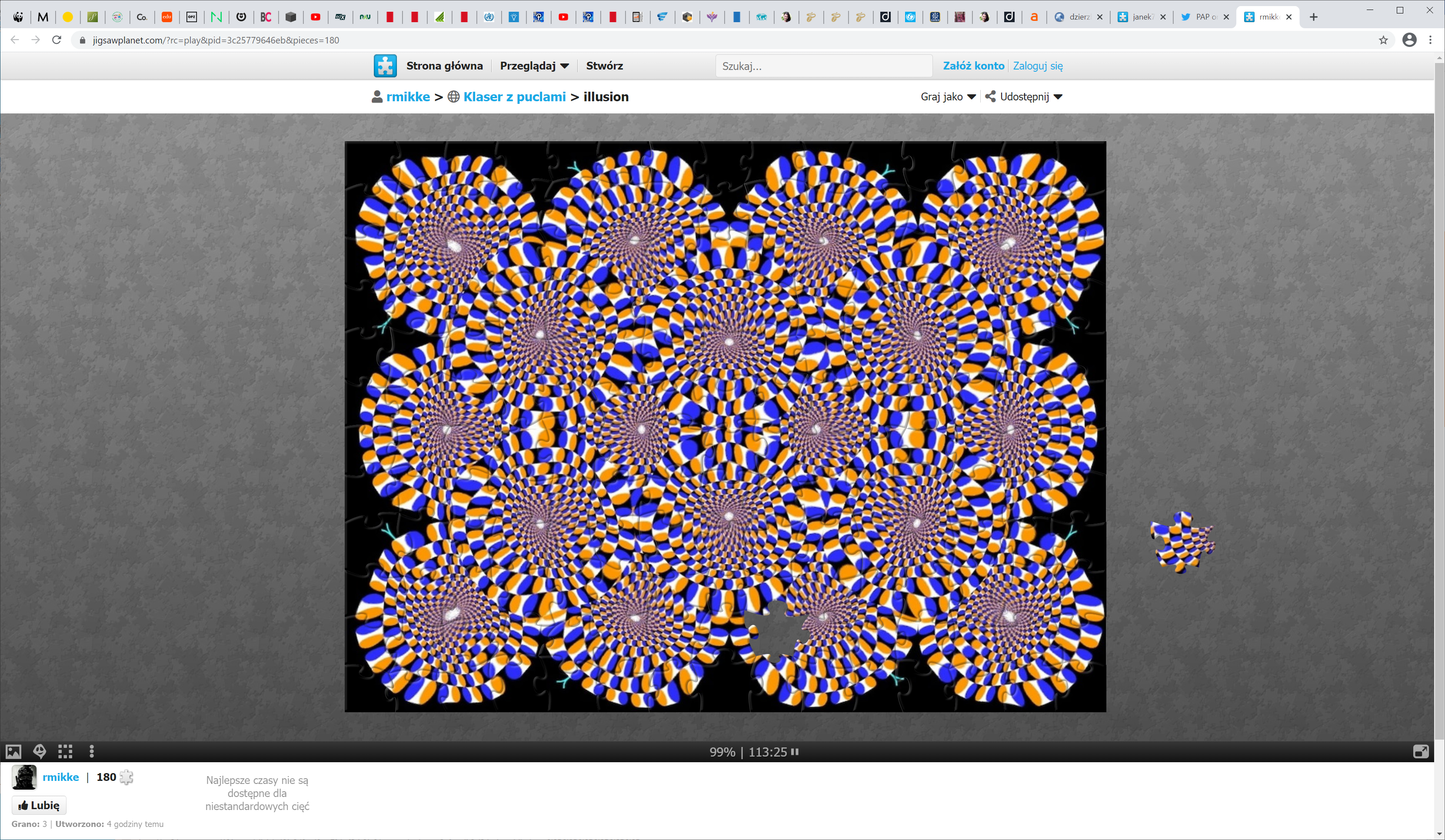Click rmikke's avatar thumbnail

point(24,777)
